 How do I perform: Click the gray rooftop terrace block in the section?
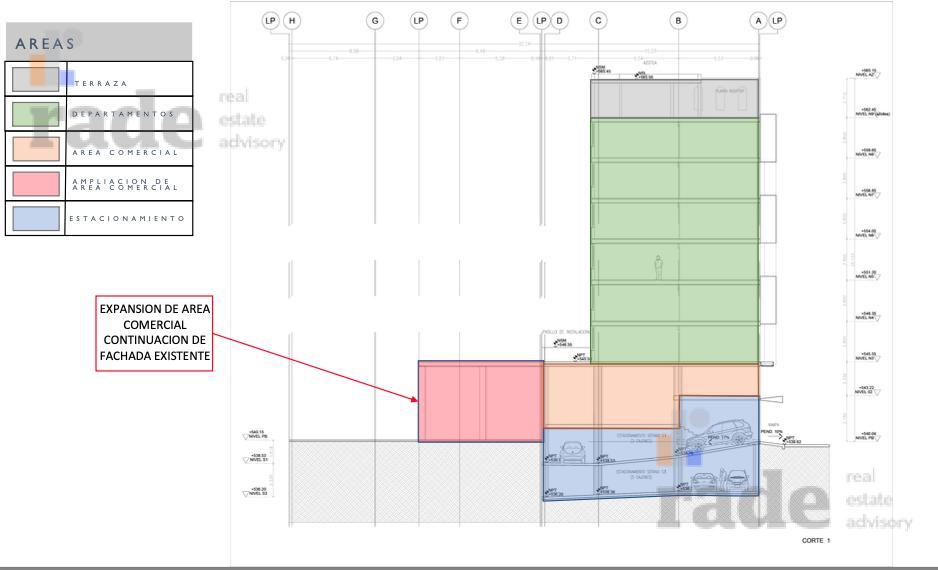(x=674, y=99)
